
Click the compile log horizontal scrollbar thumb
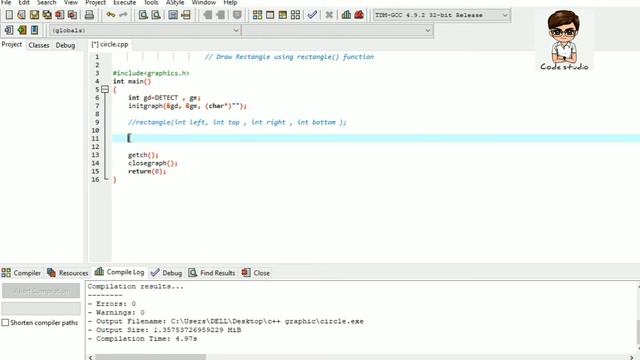click(150, 357)
